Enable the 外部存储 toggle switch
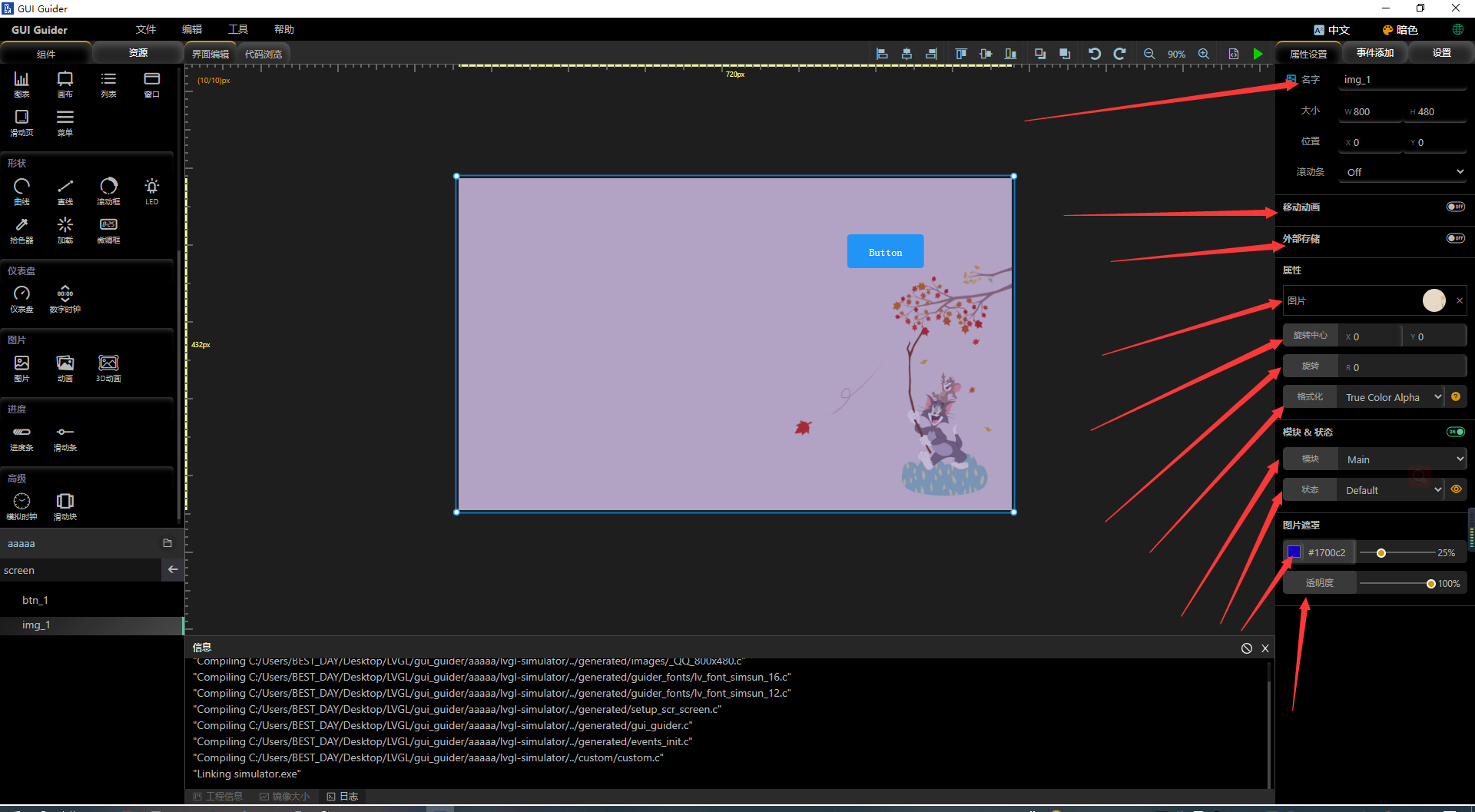The width and height of the screenshot is (1475, 812). (x=1455, y=238)
